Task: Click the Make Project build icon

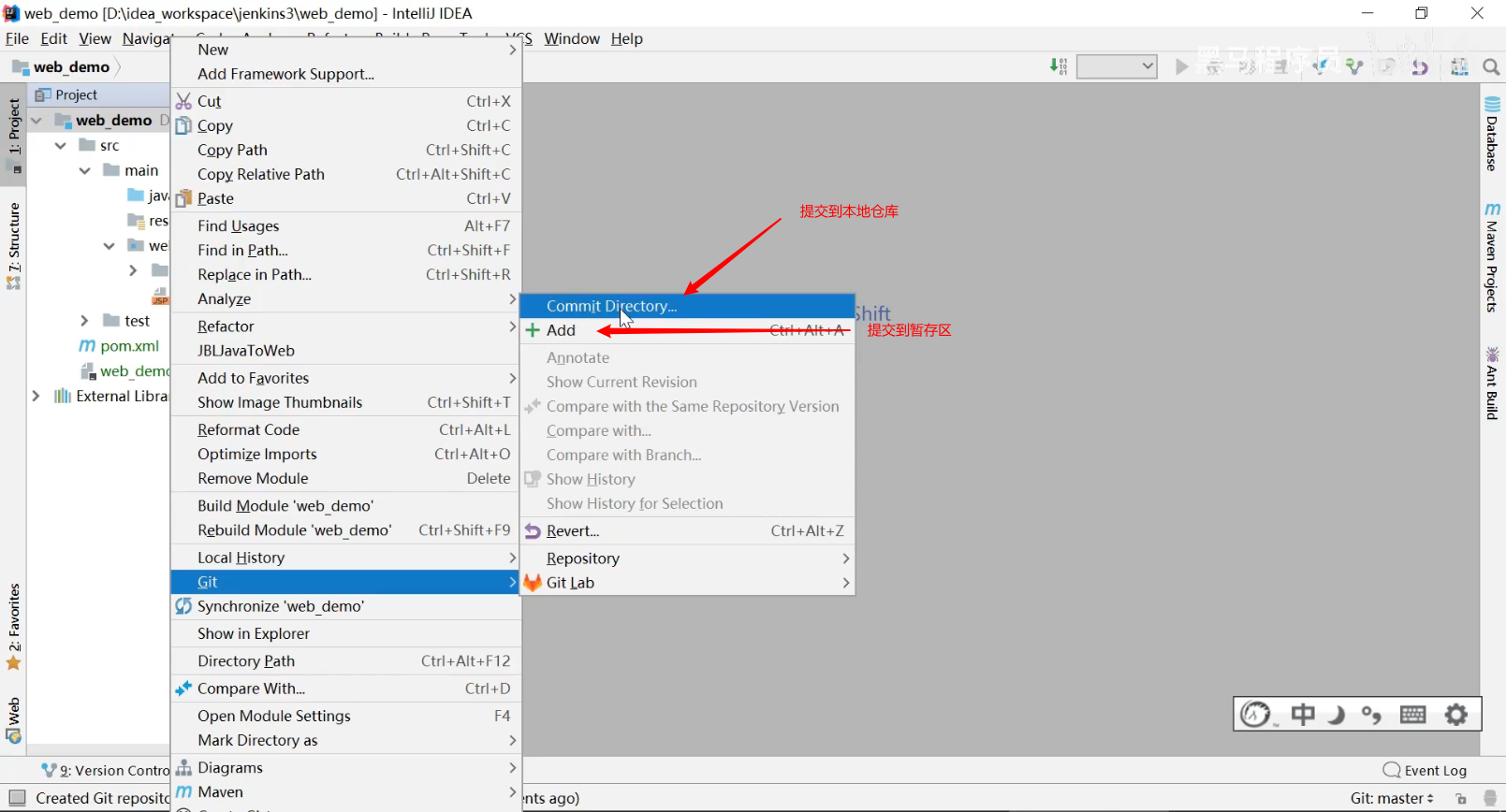Action: [1059, 66]
